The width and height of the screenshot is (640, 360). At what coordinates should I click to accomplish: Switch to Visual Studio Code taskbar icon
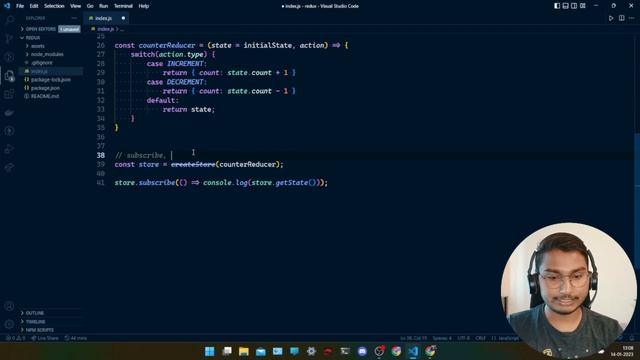point(413,351)
